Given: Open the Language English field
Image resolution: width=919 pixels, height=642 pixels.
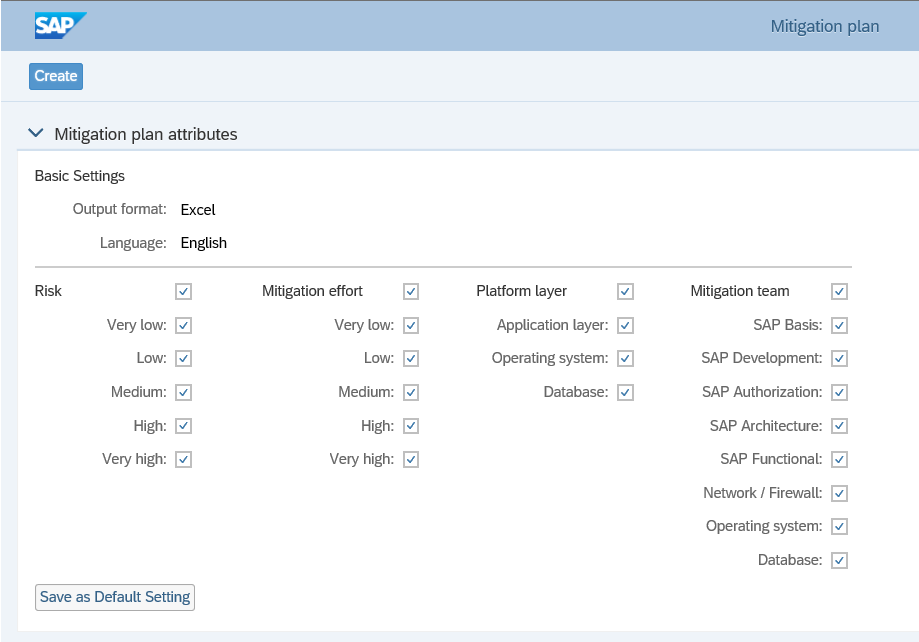Looking at the screenshot, I should pos(204,243).
